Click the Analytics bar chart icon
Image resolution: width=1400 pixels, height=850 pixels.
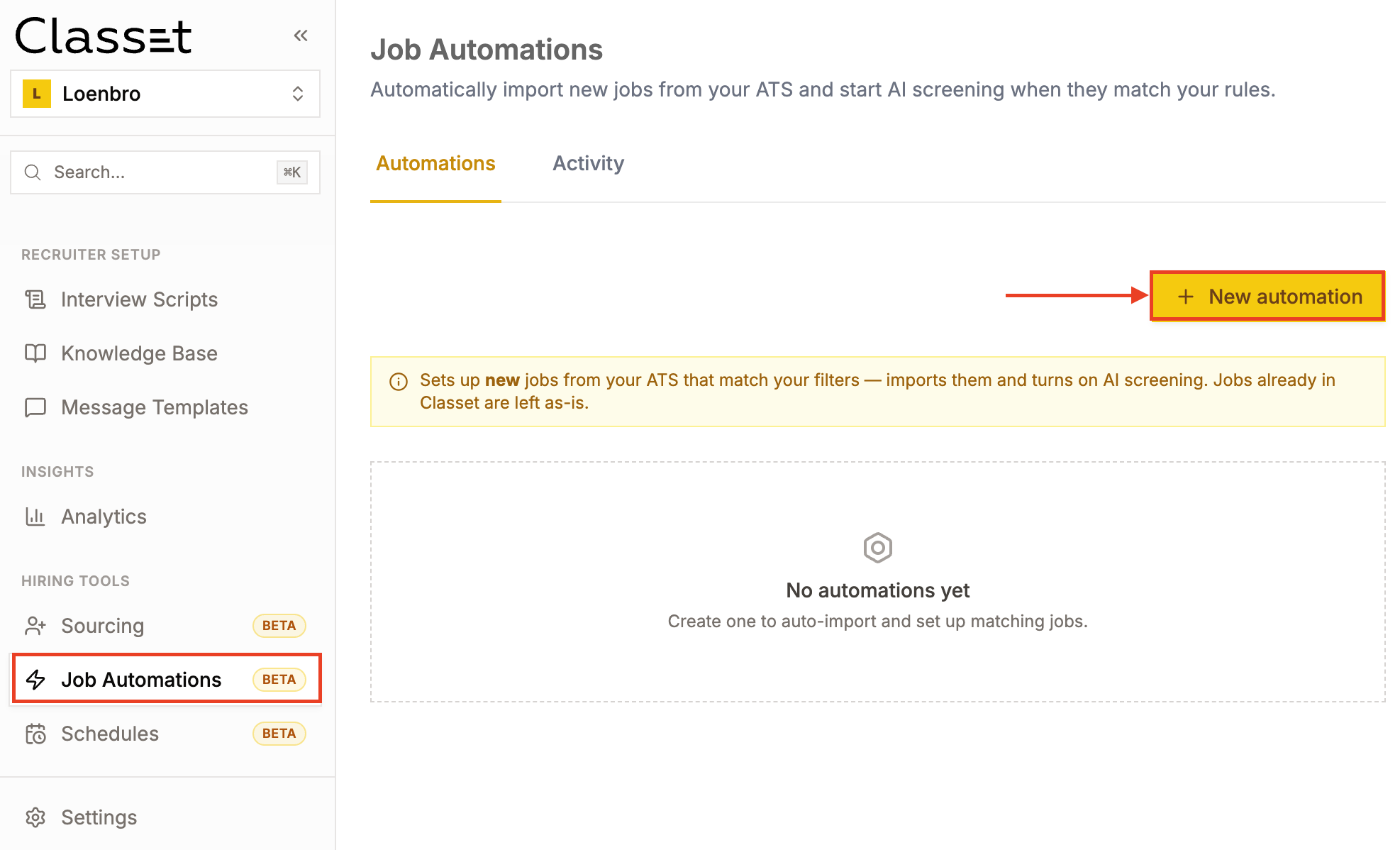coord(35,517)
